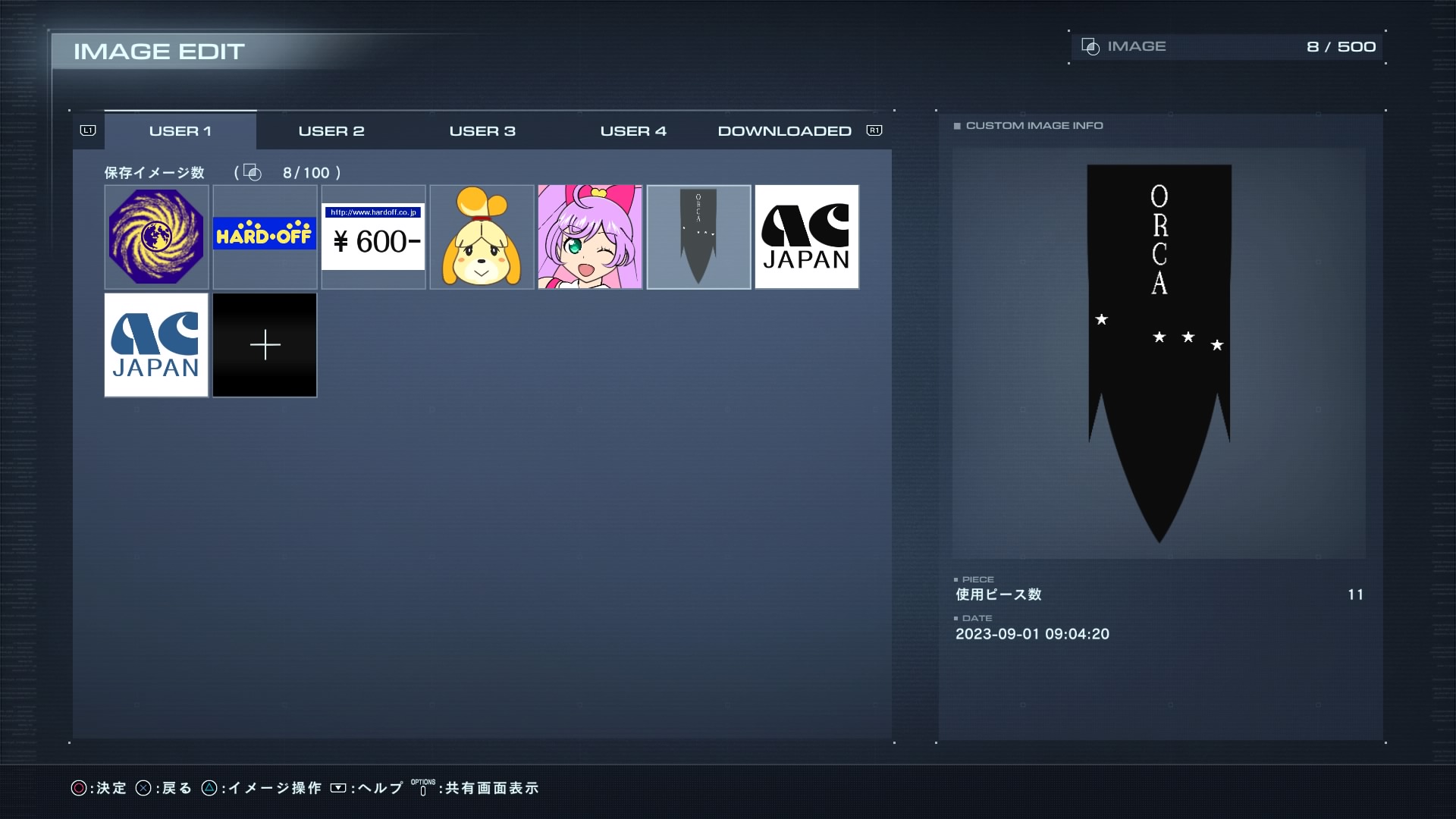This screenshot has height=819, width=1456.
Task: Select the black AC JAPAN logo image
Action: pos(807,237)
